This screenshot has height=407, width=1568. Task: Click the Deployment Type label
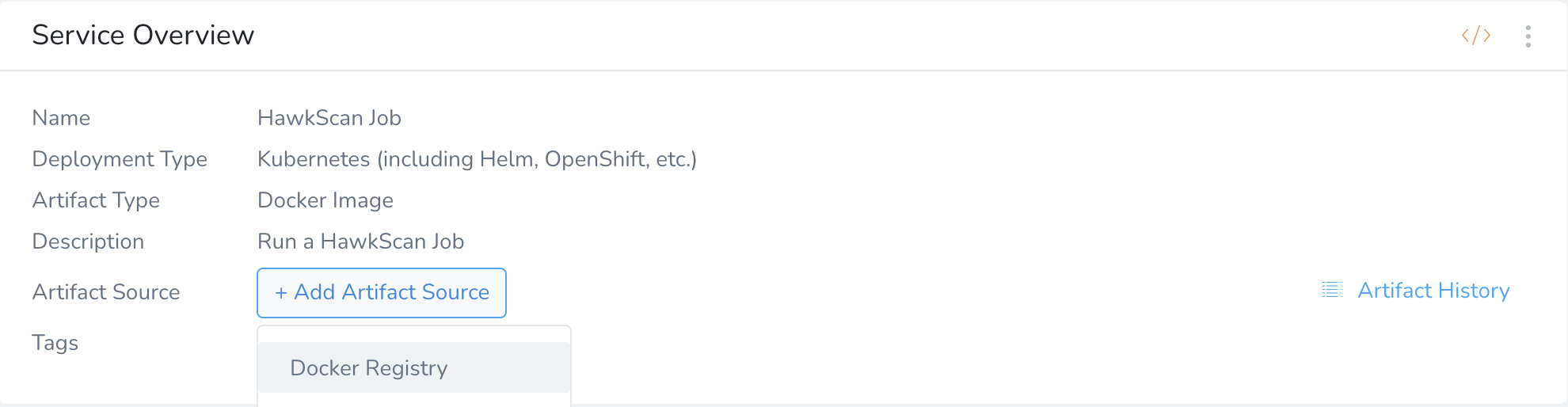pyautogui.click(x=120, y=159)
